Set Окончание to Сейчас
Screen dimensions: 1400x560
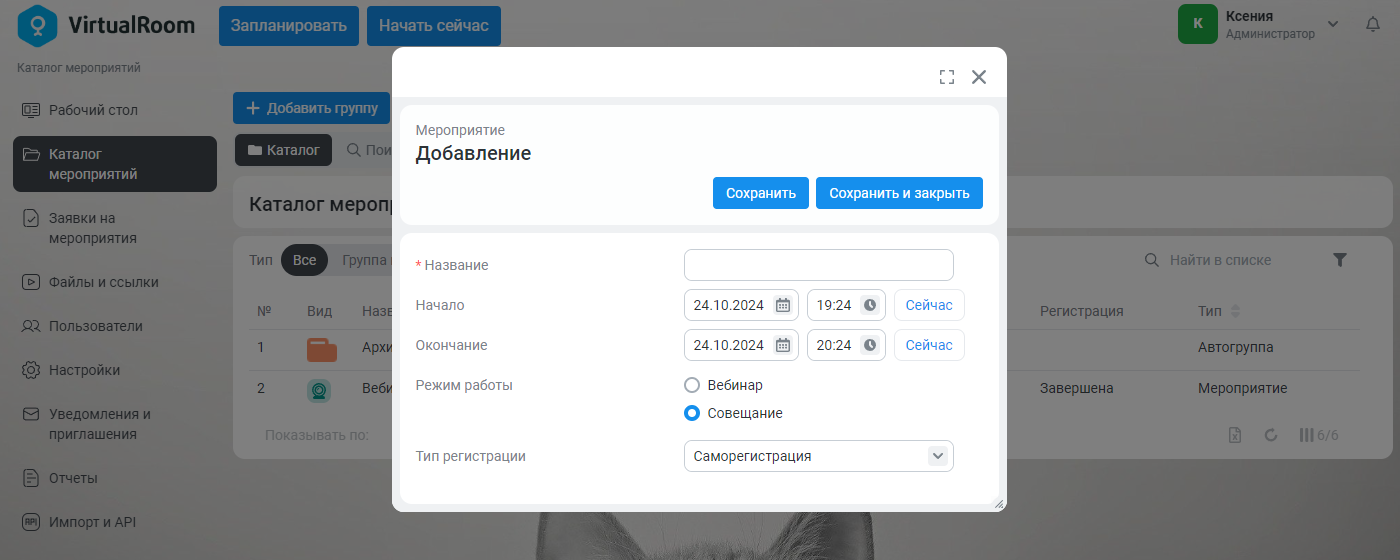(929, 345)
